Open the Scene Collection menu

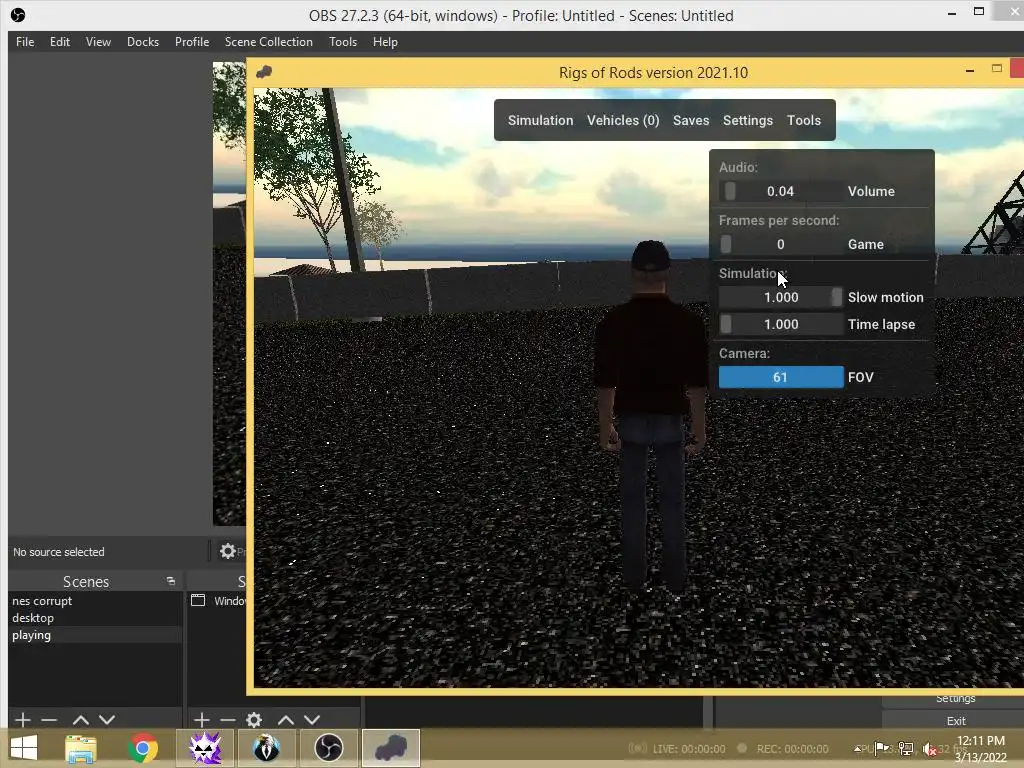tap(268, 42)
